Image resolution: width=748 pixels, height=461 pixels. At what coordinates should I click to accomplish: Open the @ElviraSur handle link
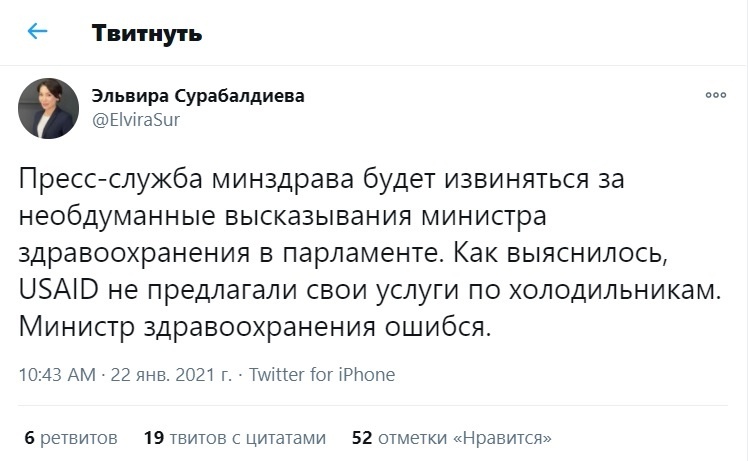coord(136,120)
